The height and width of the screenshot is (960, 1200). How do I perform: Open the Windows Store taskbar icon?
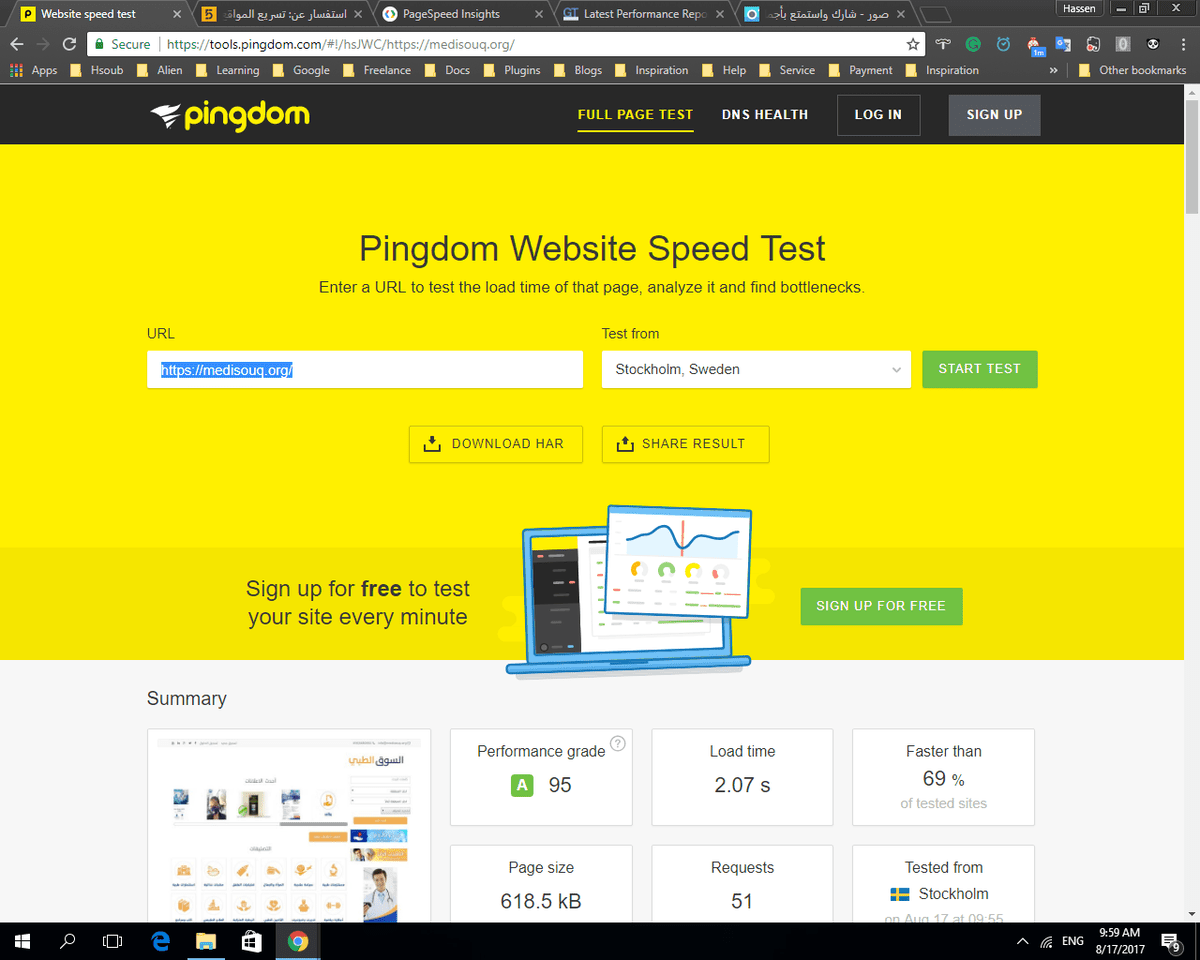(x=252, y=941)
